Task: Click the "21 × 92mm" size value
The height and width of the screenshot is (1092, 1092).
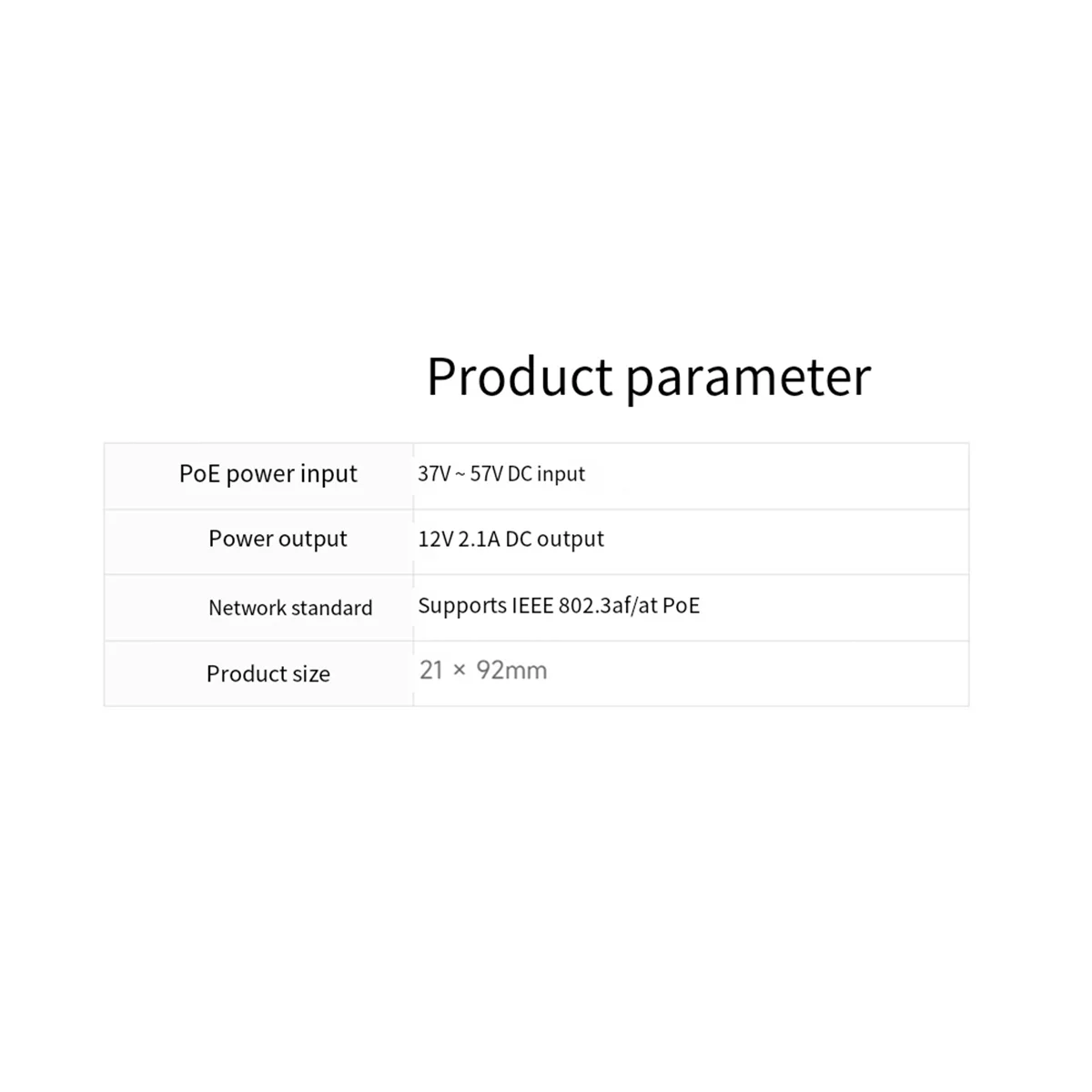Action: tap(483, 671)
